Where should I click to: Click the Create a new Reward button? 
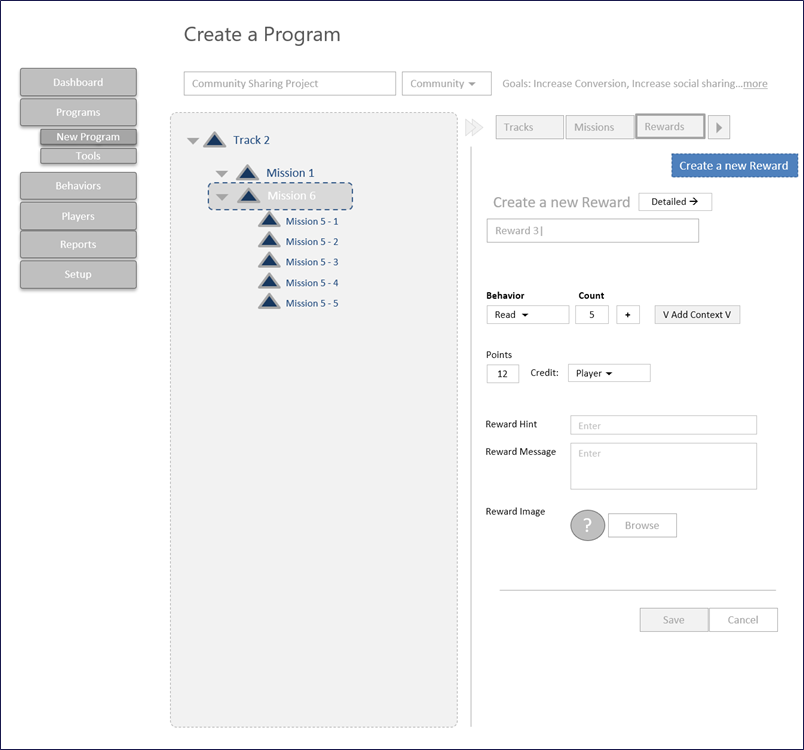pyautogui.click(x=734, y=166)
